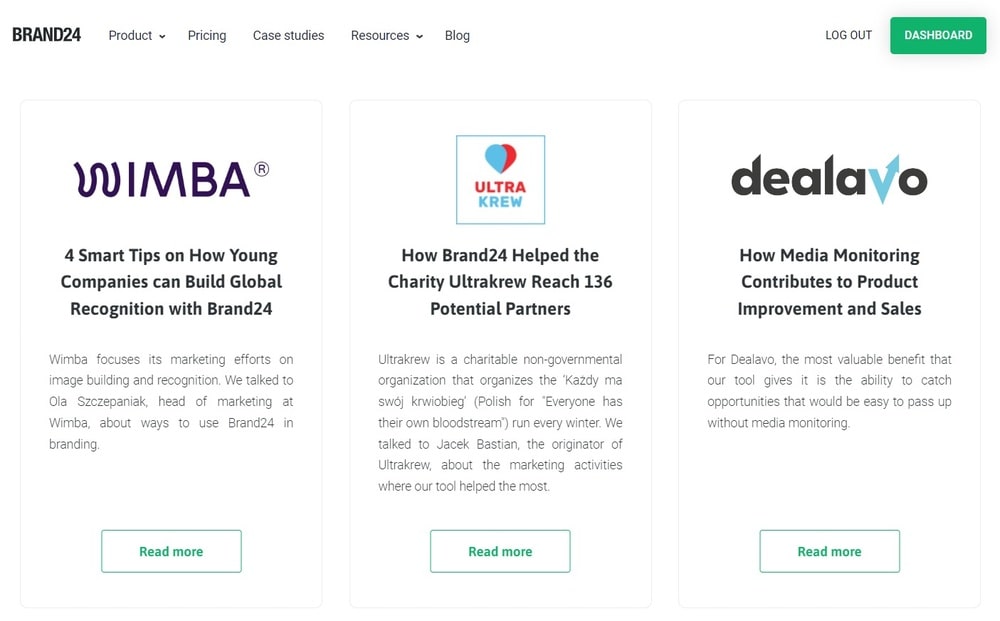Image resolution: width=1000 pixels, height=621 pixels.
Task: Open the Product menu
Action: tap(130, 35)
